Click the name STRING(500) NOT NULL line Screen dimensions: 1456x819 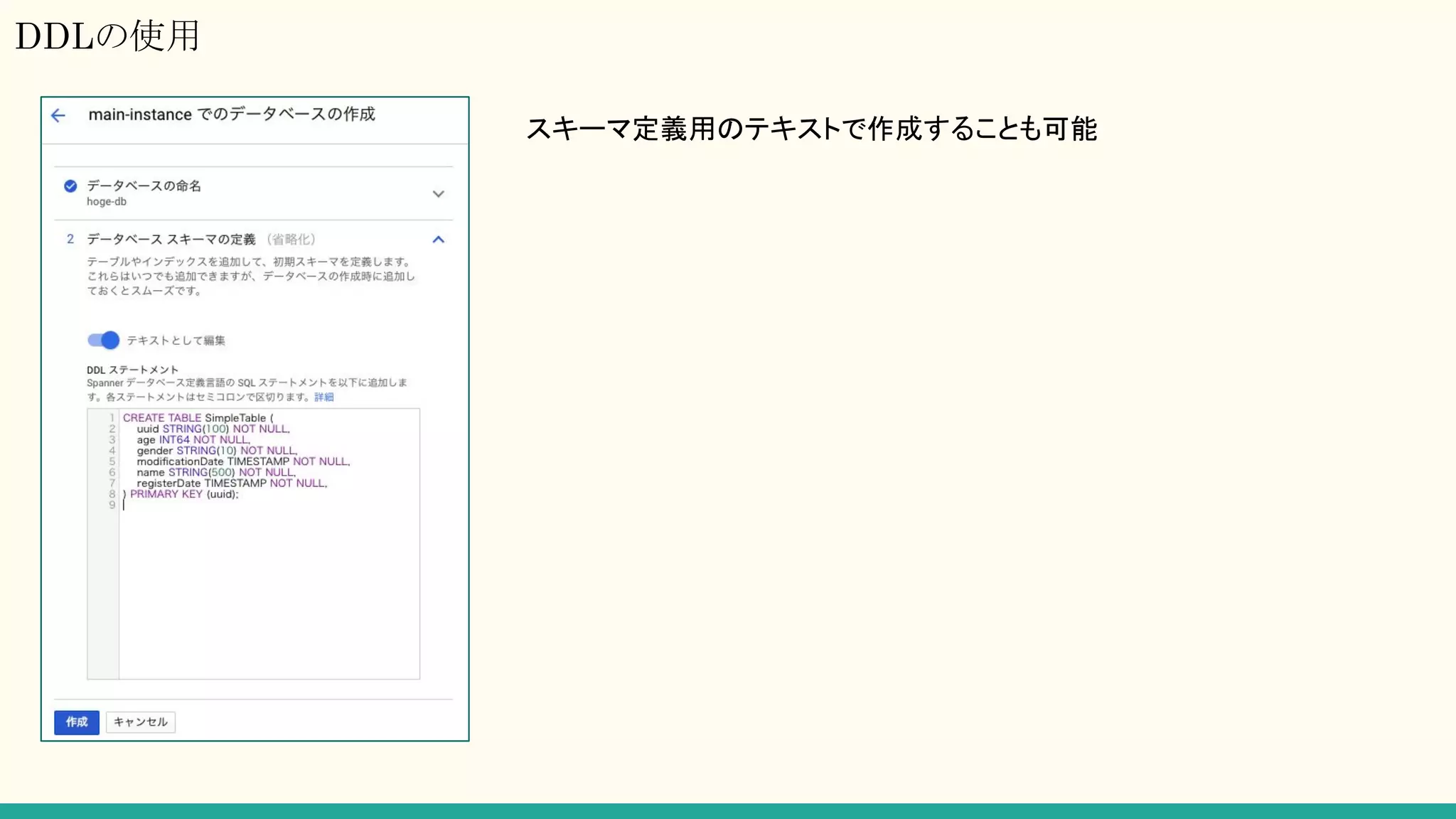(x=216, y=473)
